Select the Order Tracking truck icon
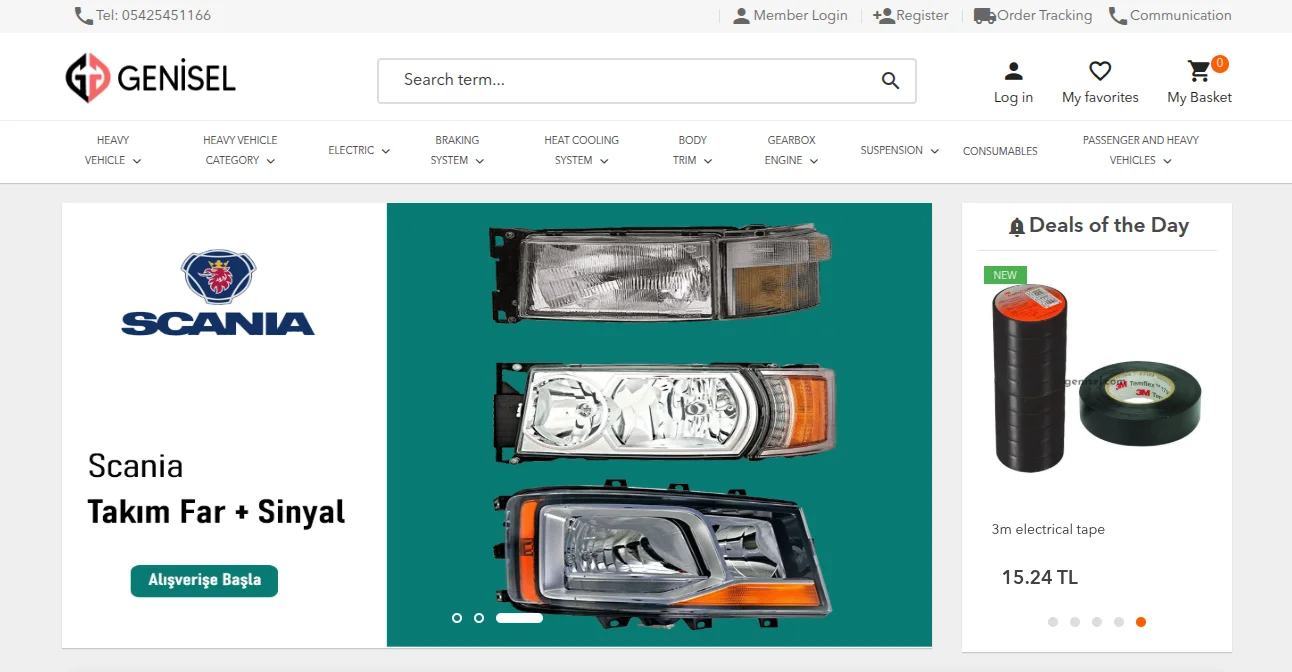Viewport: 1292px width, 672px height. pyautogui.click(x=984, y=15)
